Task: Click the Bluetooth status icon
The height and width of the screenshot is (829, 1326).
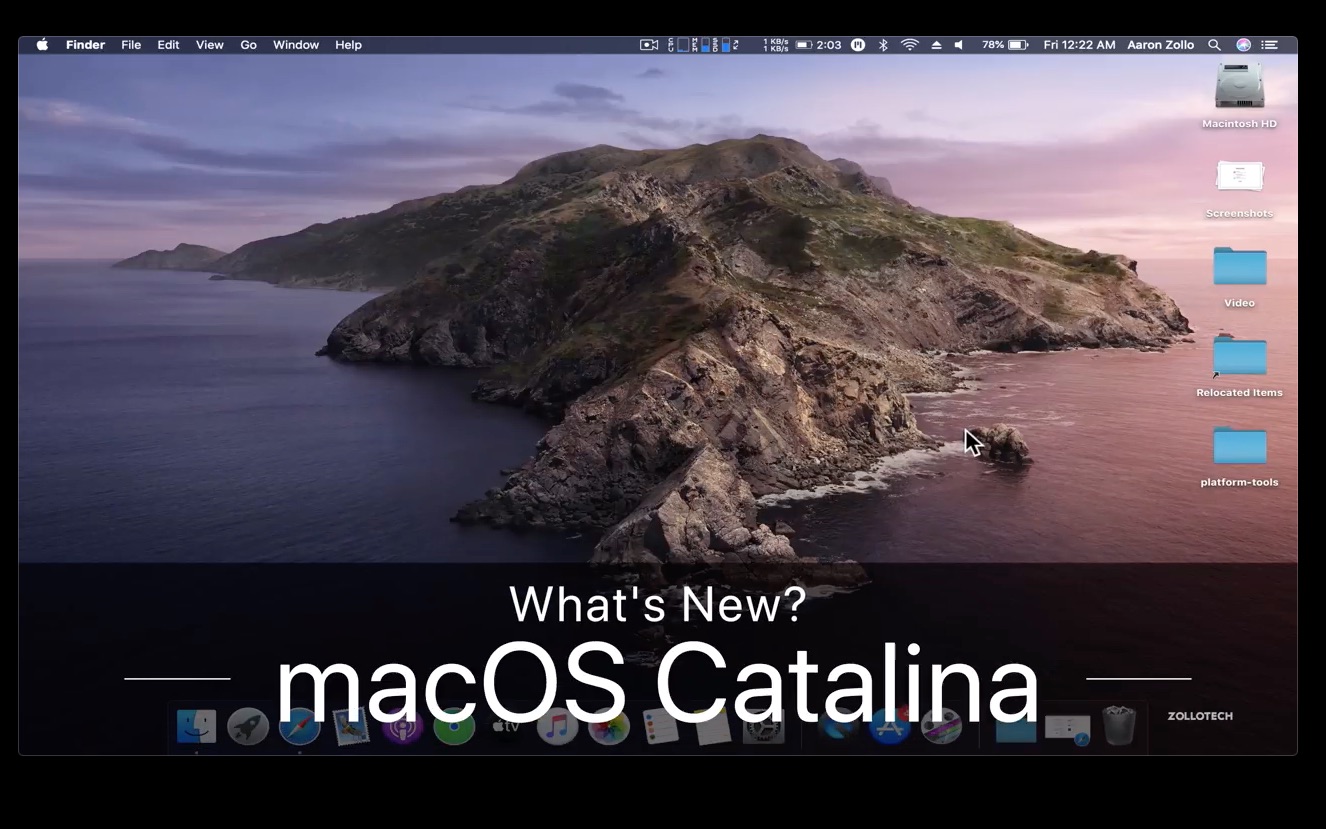Action: click(x=883, y=45)
